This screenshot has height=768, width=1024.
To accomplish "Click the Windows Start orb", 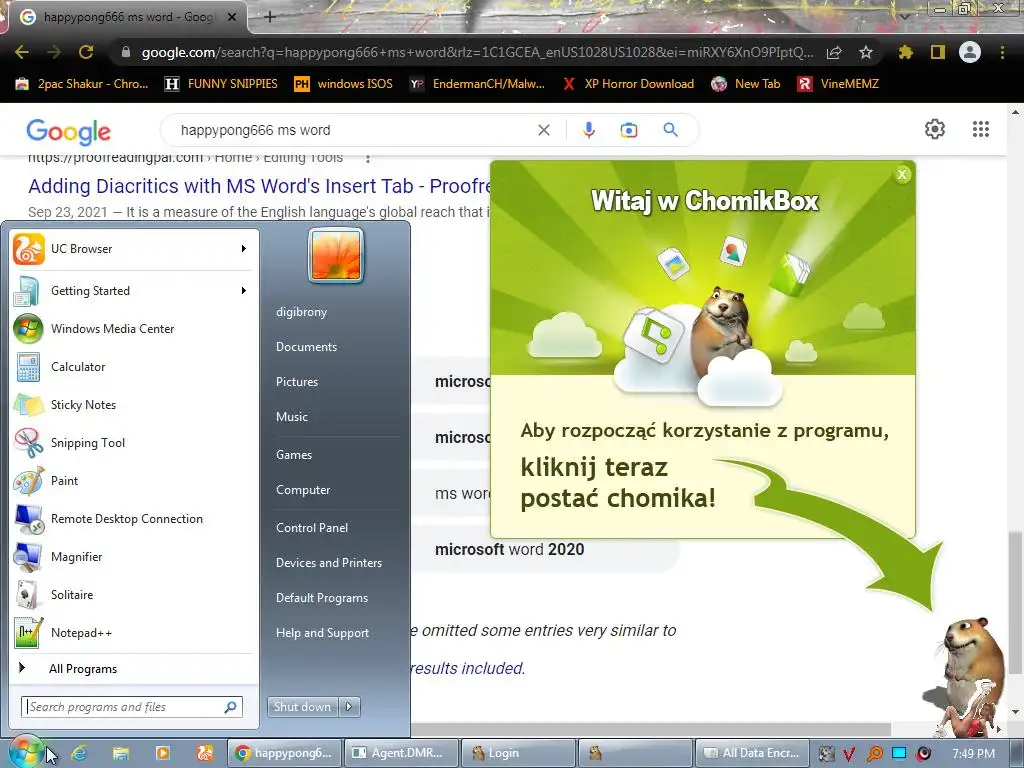I will [25, 752].
